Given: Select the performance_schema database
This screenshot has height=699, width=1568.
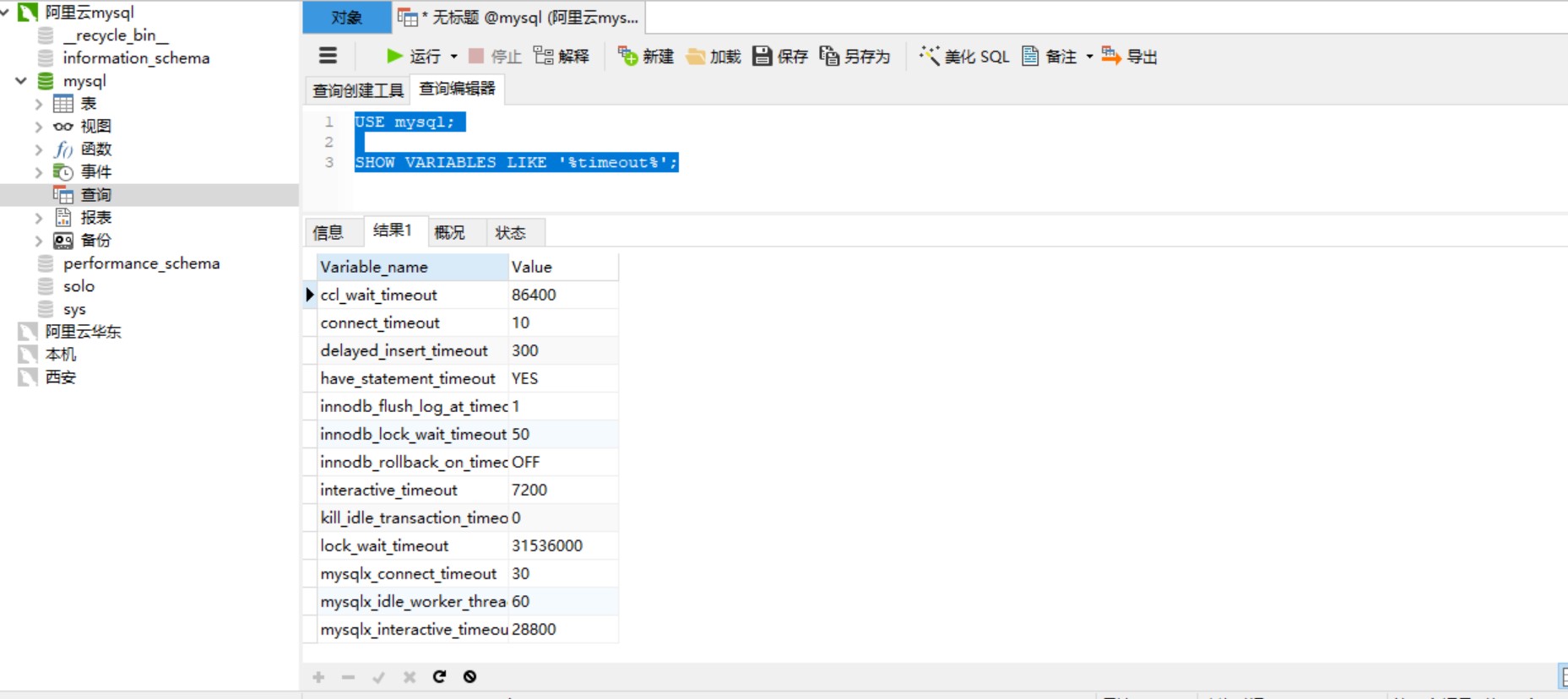Looking at the screenshot, I should [x=141, y=263].
